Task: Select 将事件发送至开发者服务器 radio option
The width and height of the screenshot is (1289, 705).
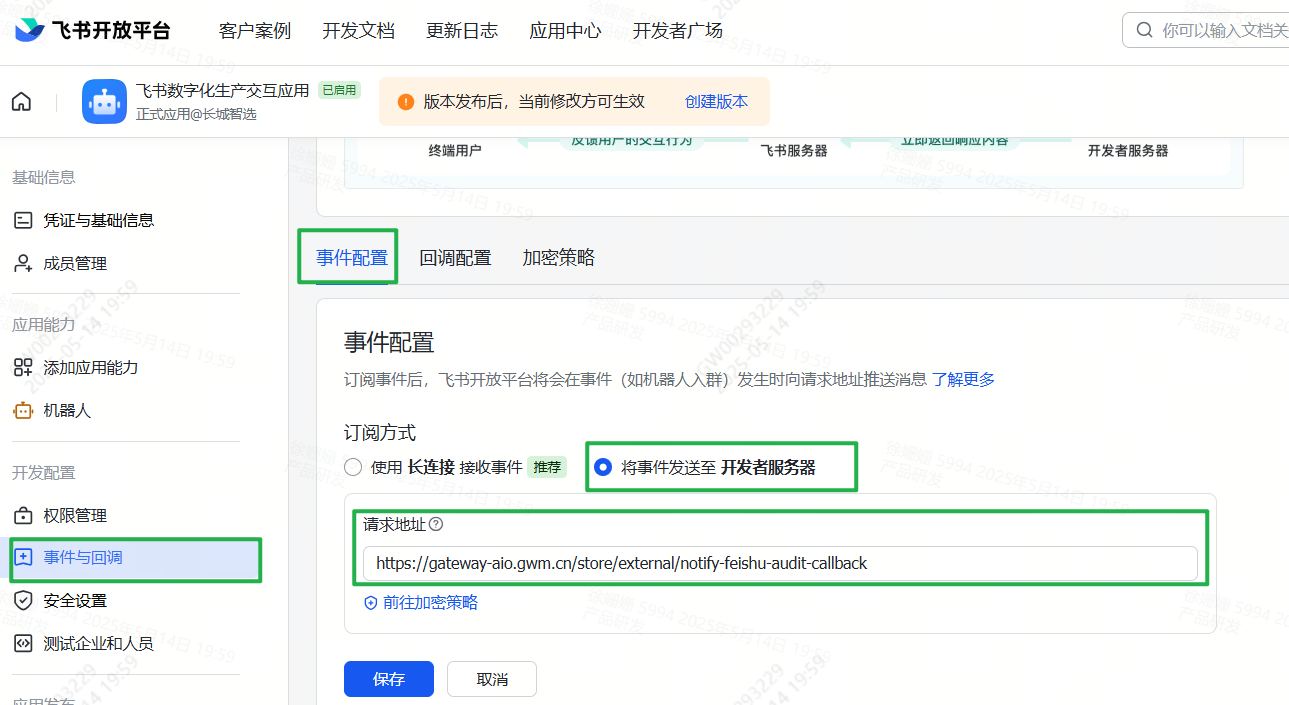Action: pyautogui.click(x=603, y=467)
